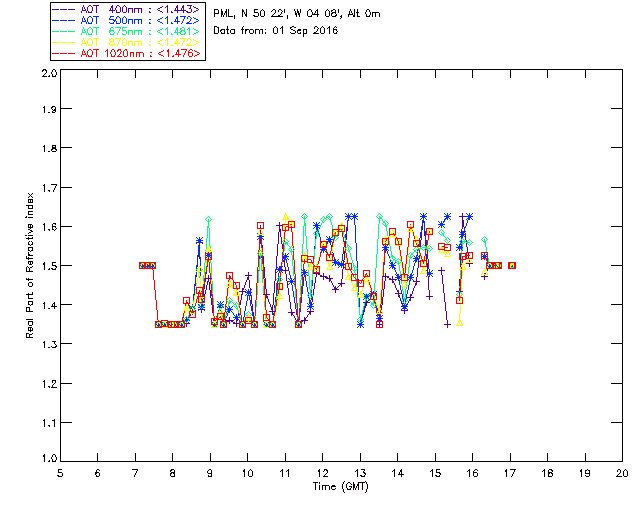Click the x-axis hour label 6
This screenshot has height=512, width=640.
tap(98, 473)
